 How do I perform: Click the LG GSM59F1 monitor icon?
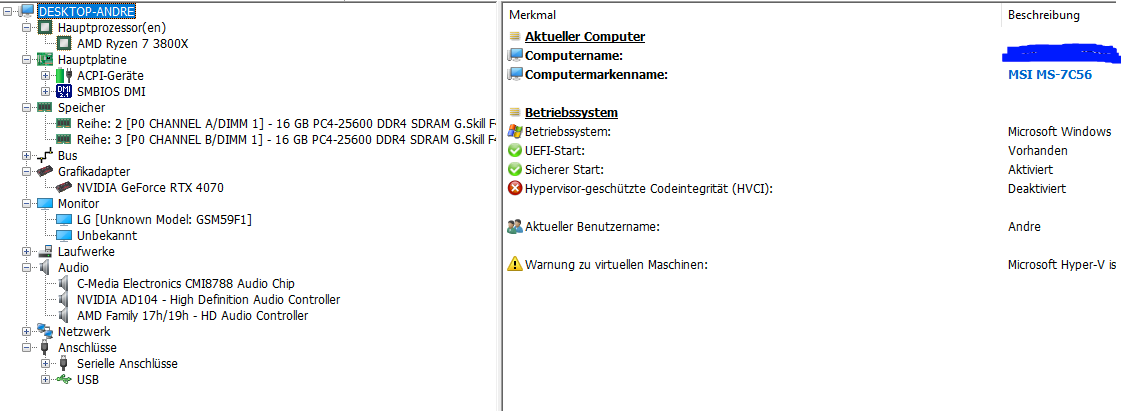point(64,219)
